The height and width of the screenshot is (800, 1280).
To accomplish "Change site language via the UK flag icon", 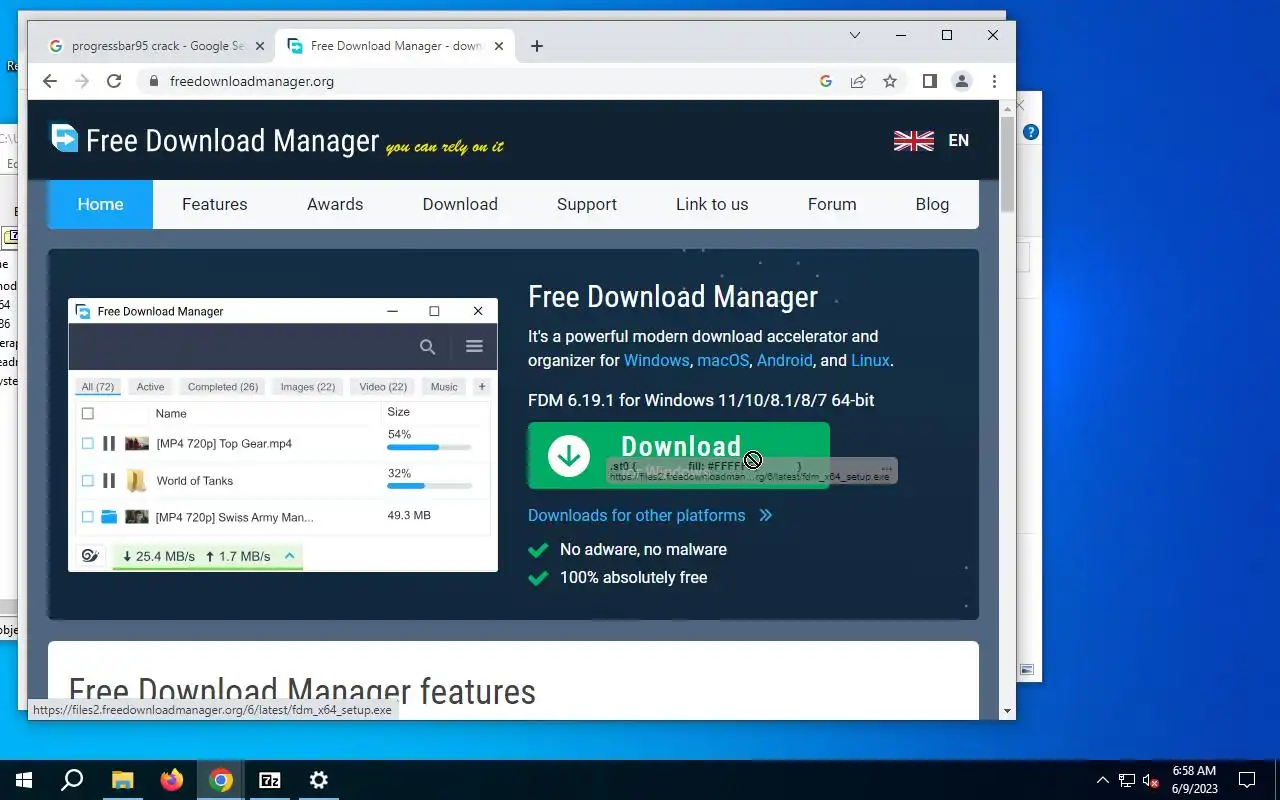I will [913, 141].
